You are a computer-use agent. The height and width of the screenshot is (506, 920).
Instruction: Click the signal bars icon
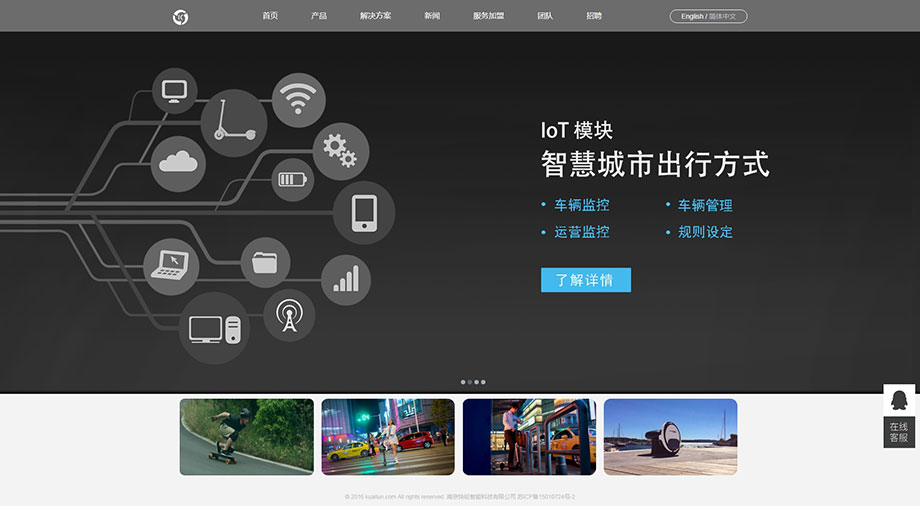click(346, 279)
